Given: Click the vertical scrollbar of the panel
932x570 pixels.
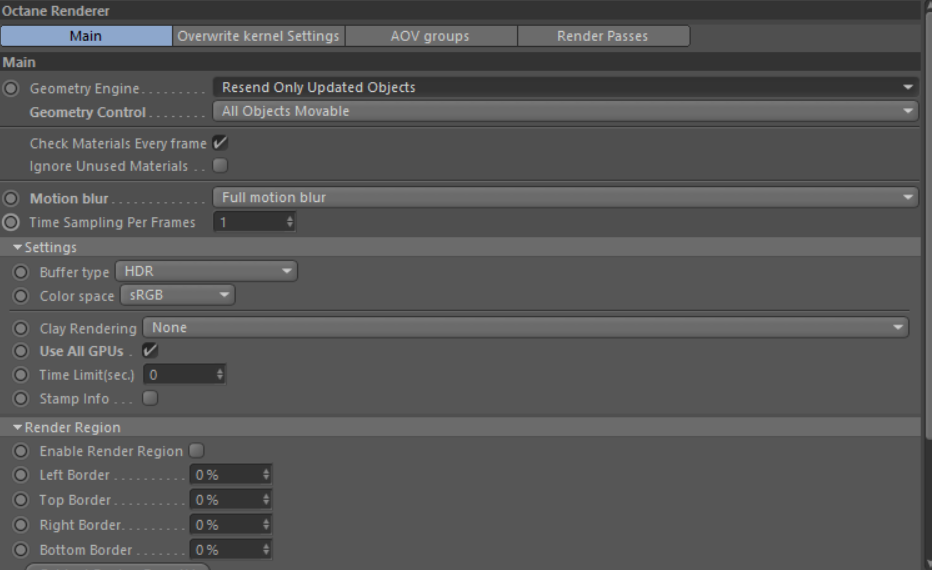Looking at the screenshot, I should (928, 226).
